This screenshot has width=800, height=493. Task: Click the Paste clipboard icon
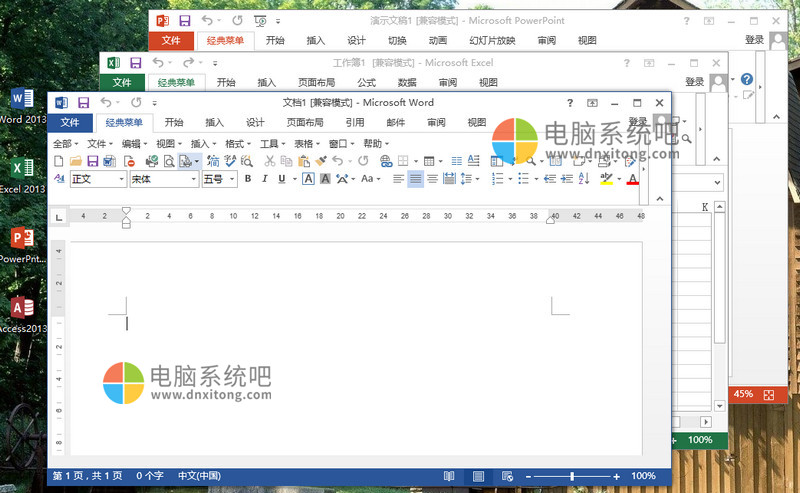304,161
